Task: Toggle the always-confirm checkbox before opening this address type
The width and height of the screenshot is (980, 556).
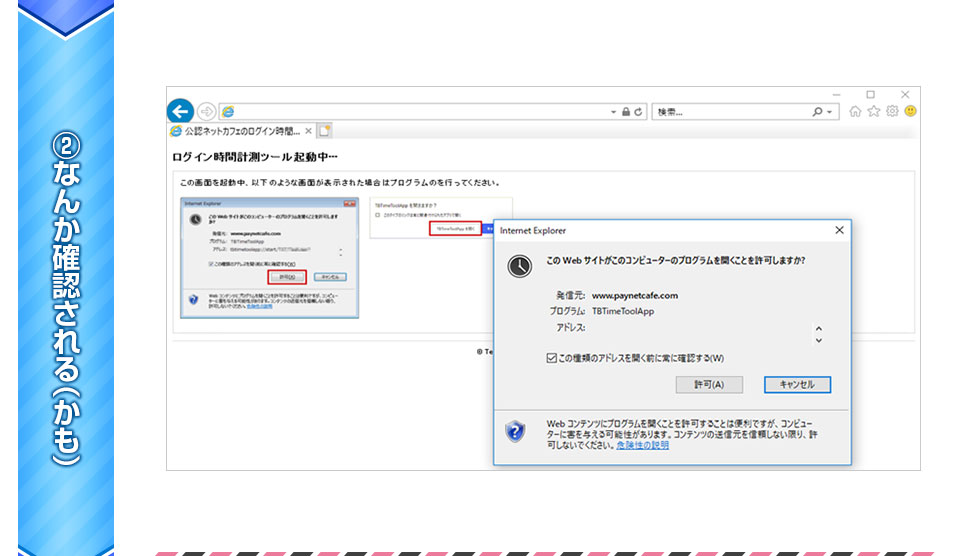Action: [552, 358]
